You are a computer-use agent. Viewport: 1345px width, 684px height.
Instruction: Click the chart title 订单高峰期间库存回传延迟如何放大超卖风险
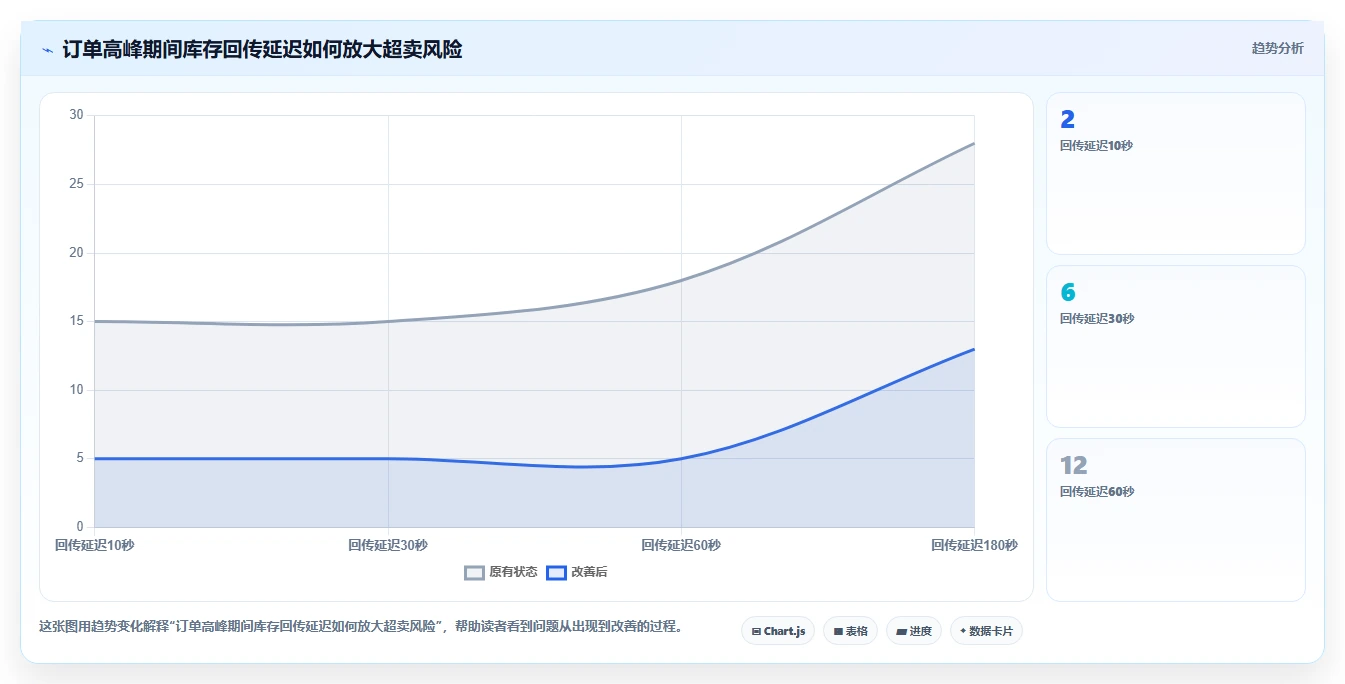[262, 49]
